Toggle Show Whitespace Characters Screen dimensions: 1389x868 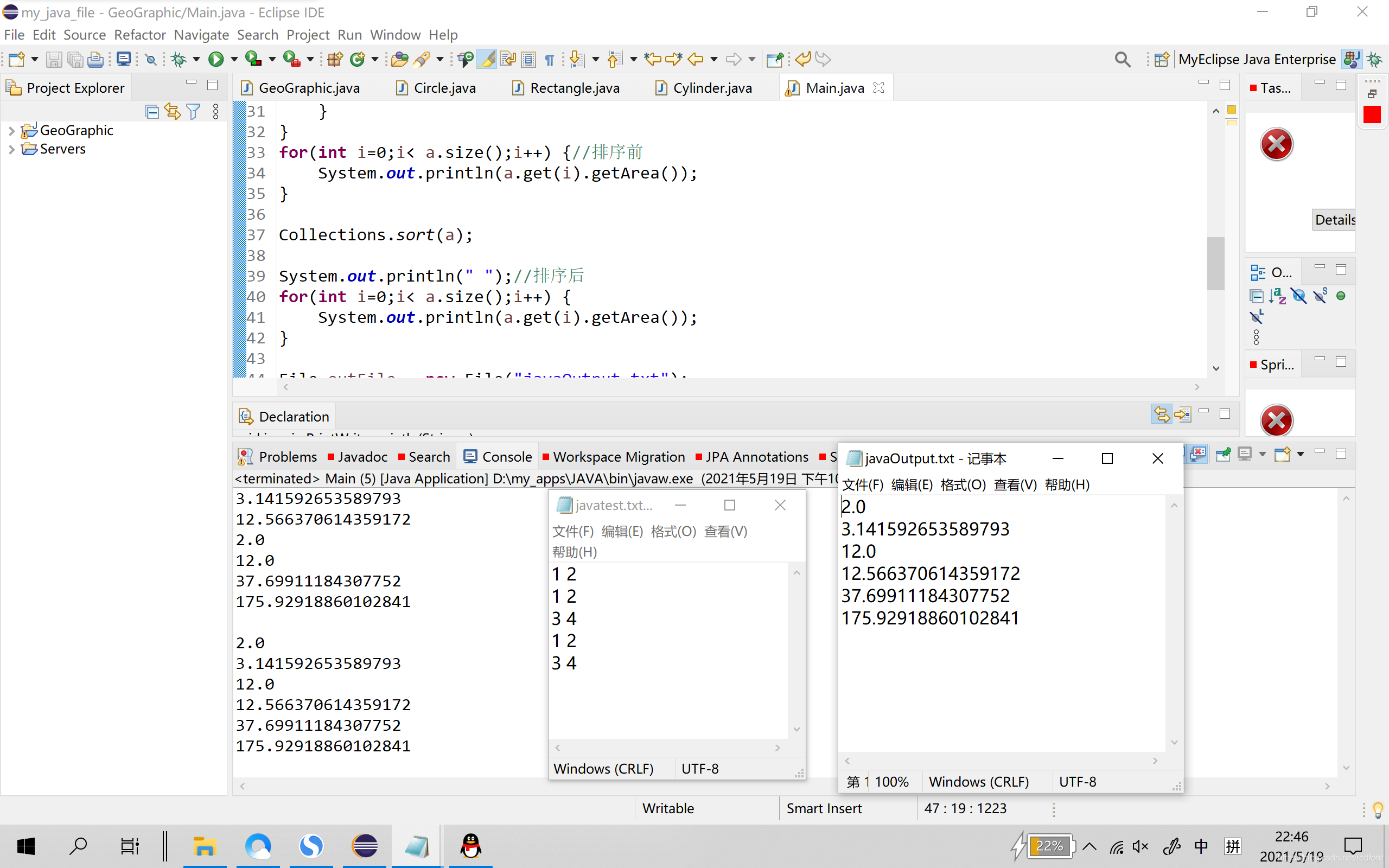click(550, 59)
